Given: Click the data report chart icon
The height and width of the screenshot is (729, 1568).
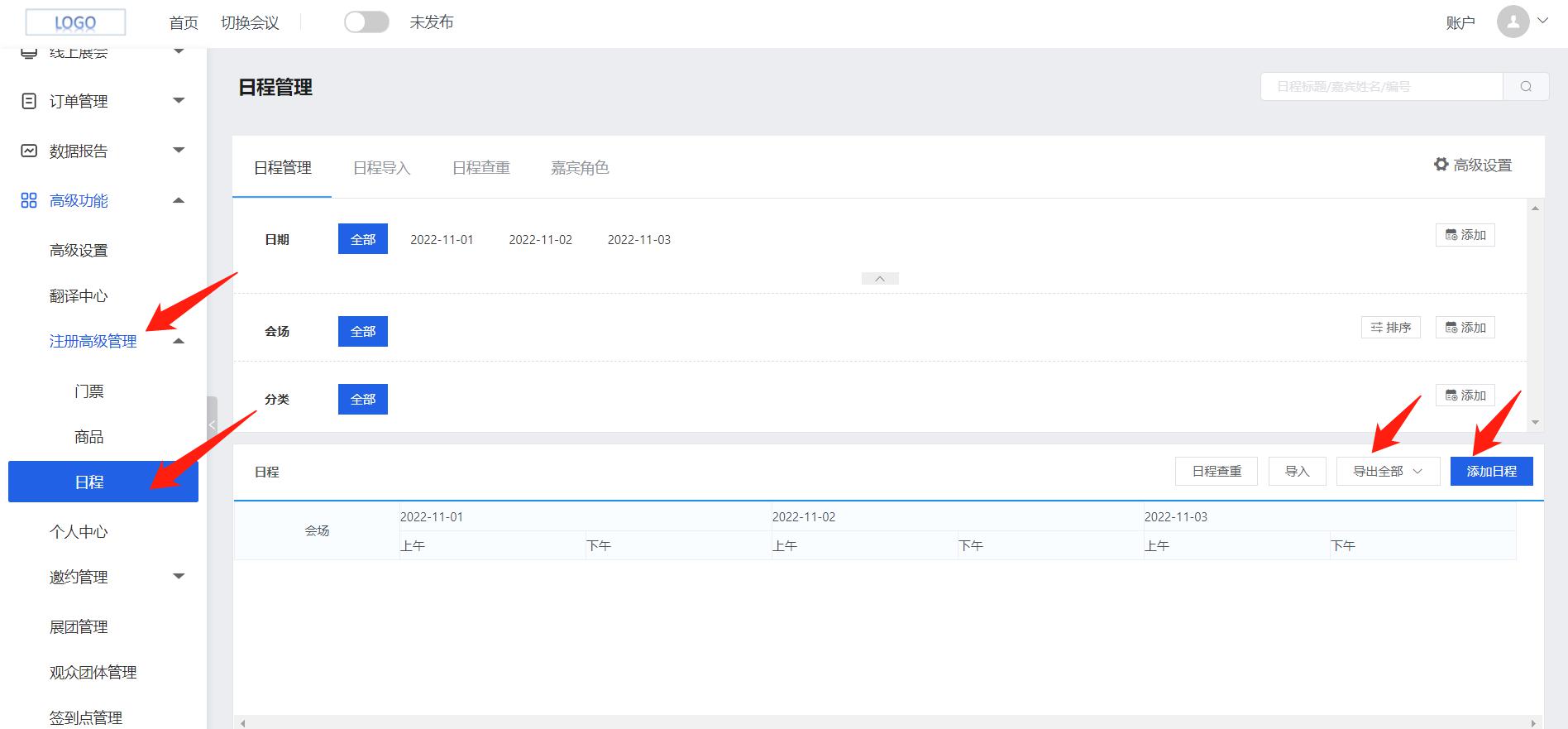Looking at the screenshot, I should click(29, 151).
